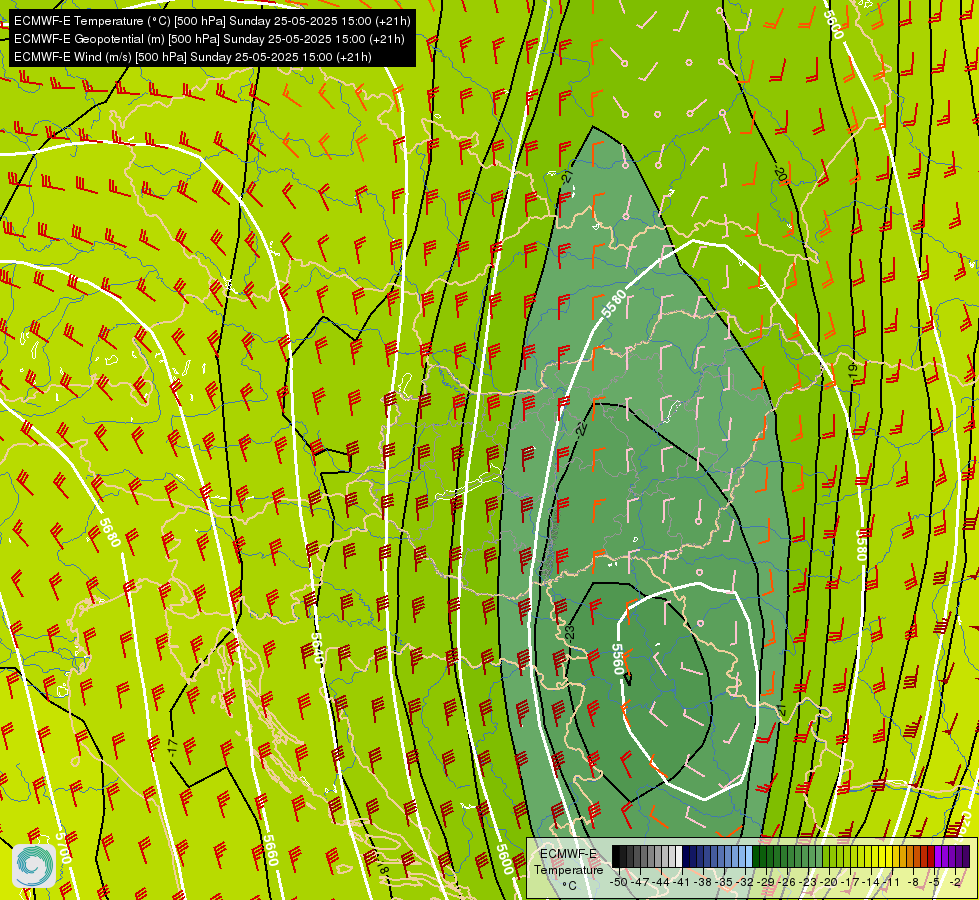979x900 pixels.
Task: Select the ECMWF-E Temperature 500 hPa title line
Action: click(x=212, y=21)
